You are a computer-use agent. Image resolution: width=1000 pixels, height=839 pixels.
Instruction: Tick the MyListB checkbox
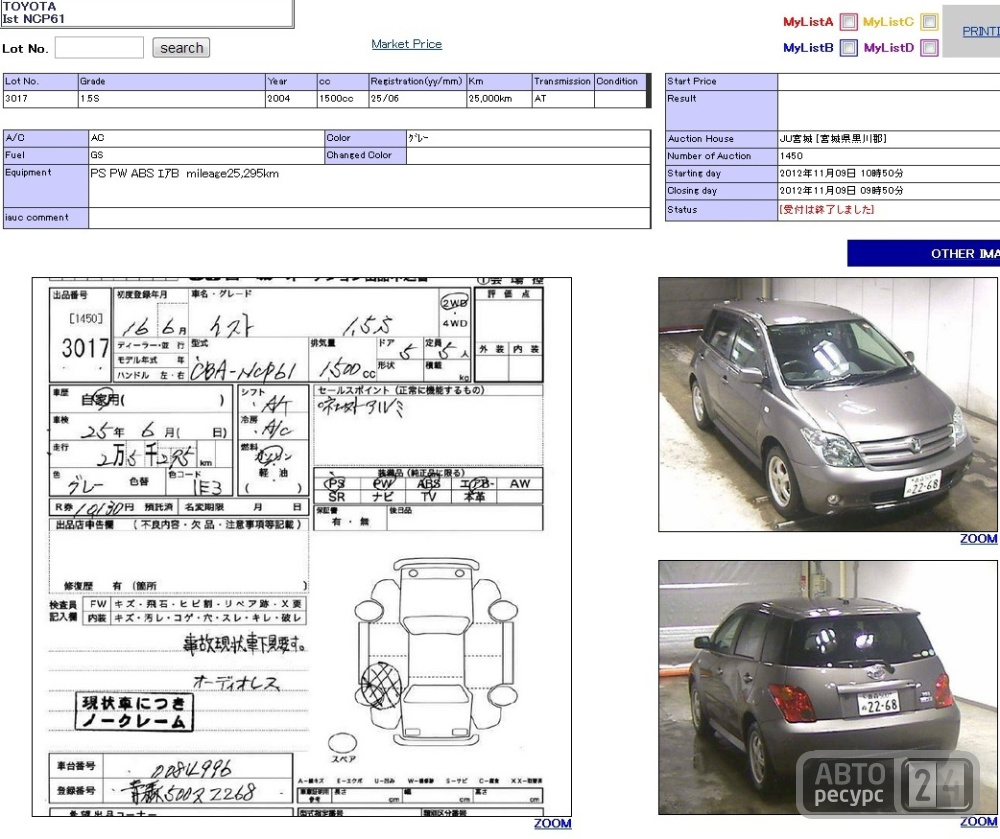tap(848, 48)
